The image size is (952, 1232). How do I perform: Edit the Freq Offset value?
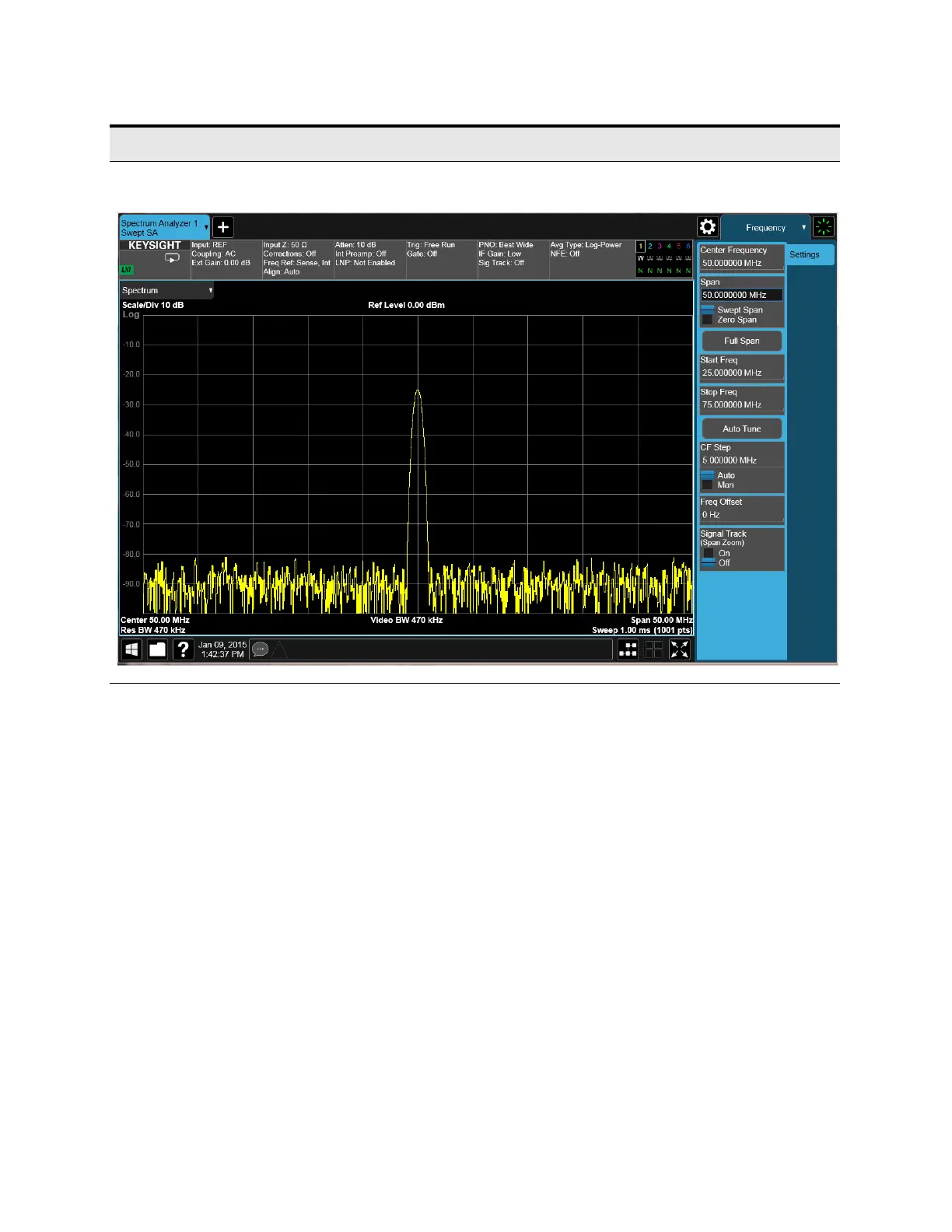click(742, 515)
